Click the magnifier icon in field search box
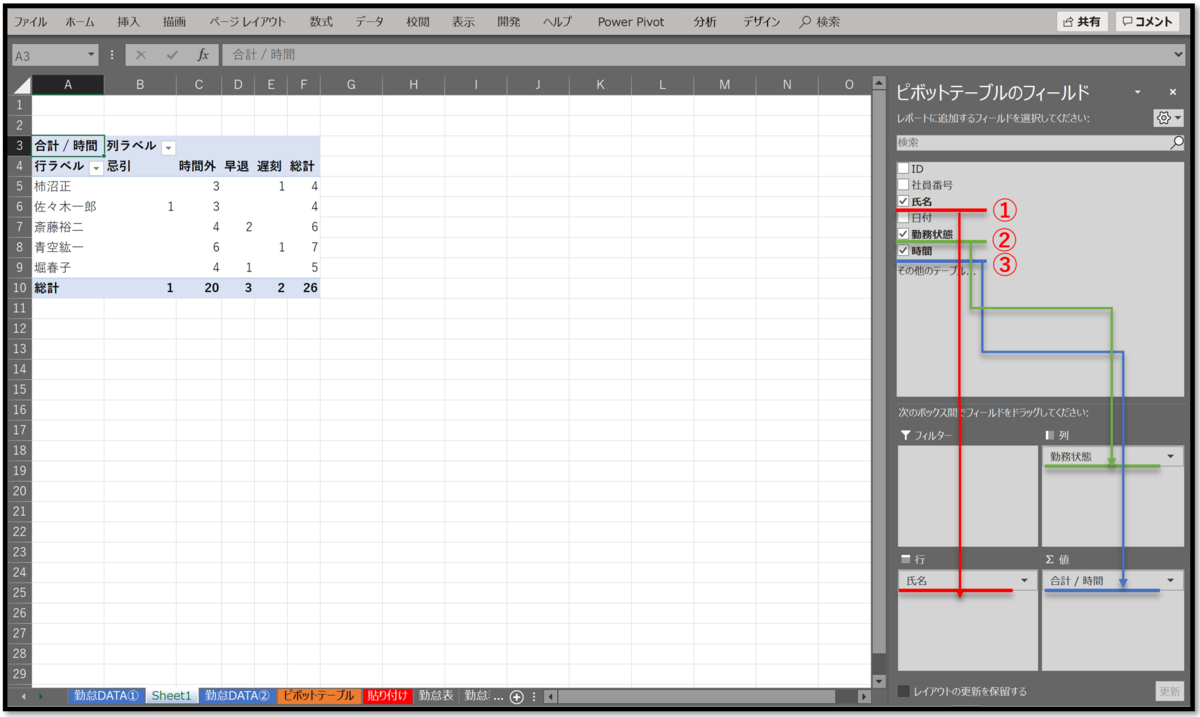 pyautogui.click(x=1177, y=143)
